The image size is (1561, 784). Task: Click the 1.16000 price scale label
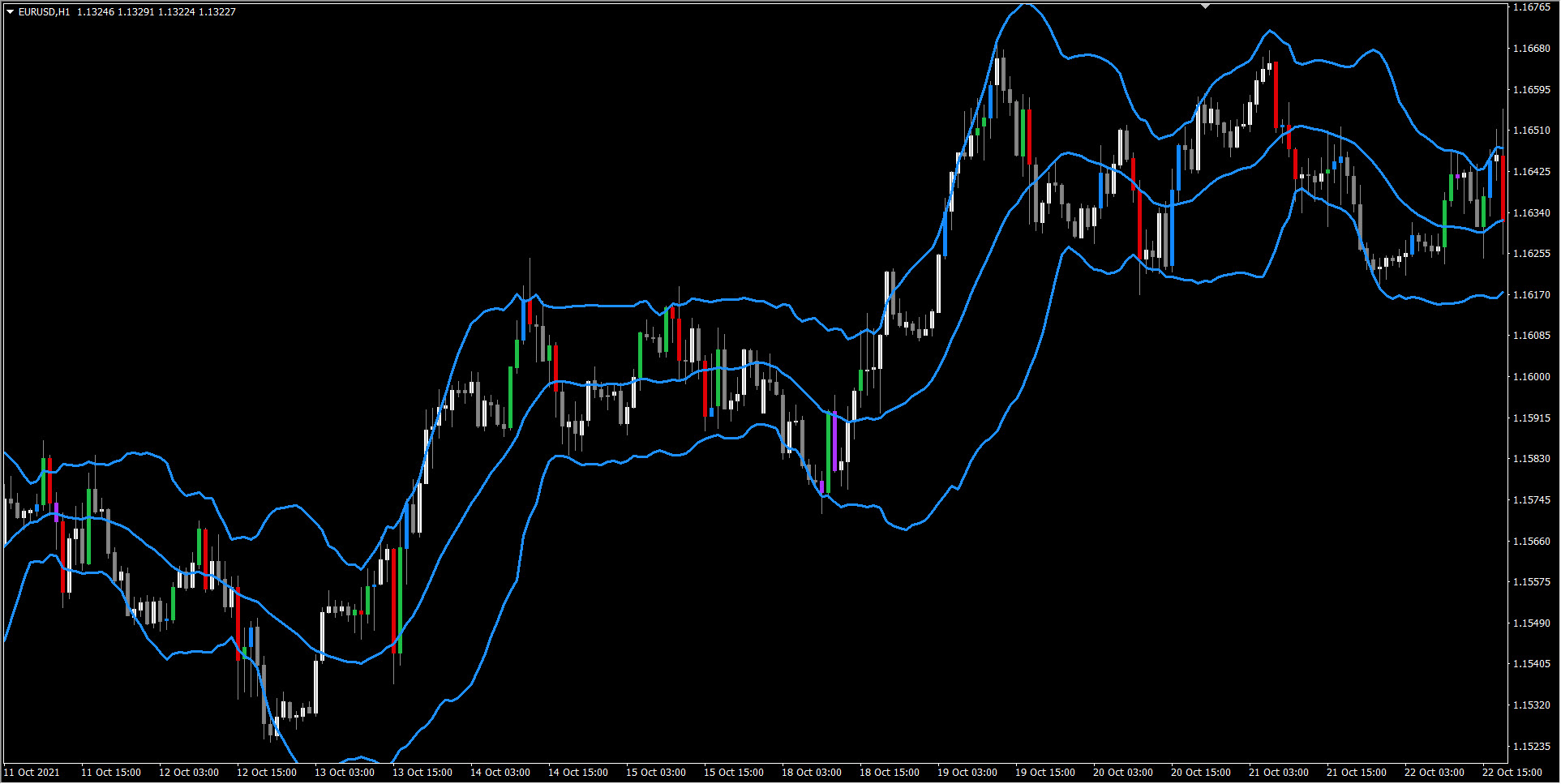coord(1531,377)
